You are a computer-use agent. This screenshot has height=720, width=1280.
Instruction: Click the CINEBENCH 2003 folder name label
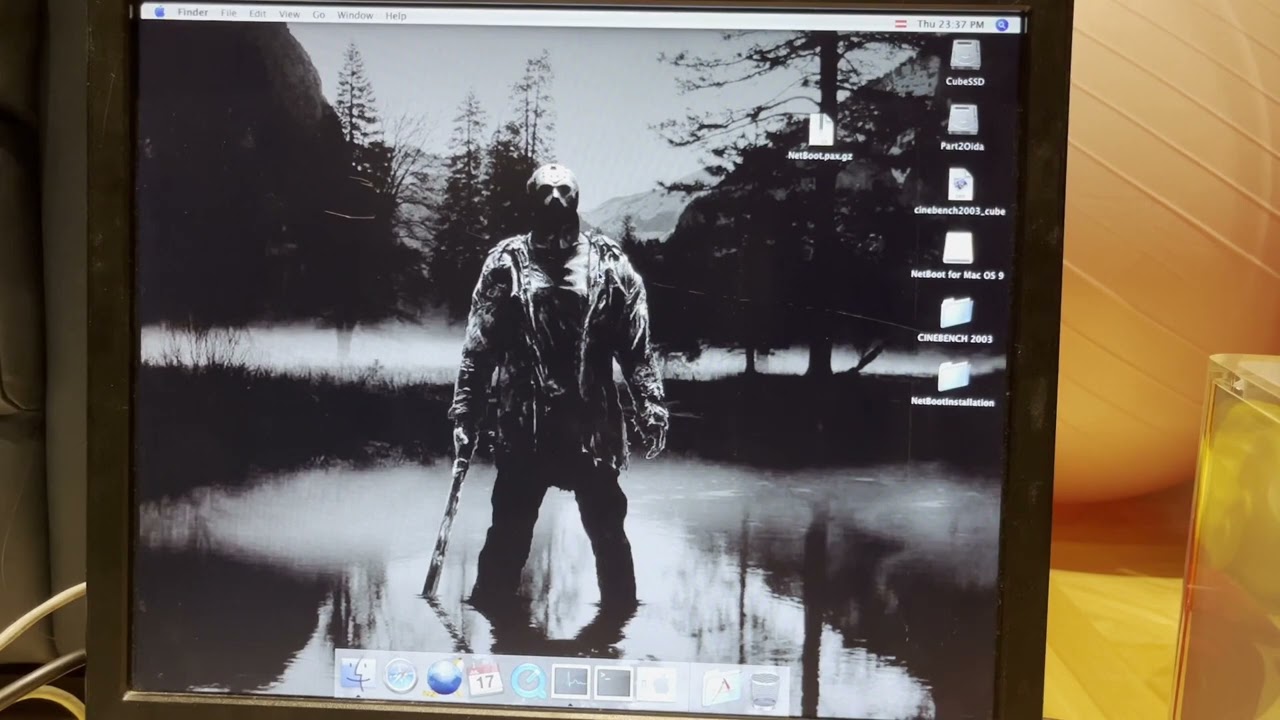(x=955, y=338)
